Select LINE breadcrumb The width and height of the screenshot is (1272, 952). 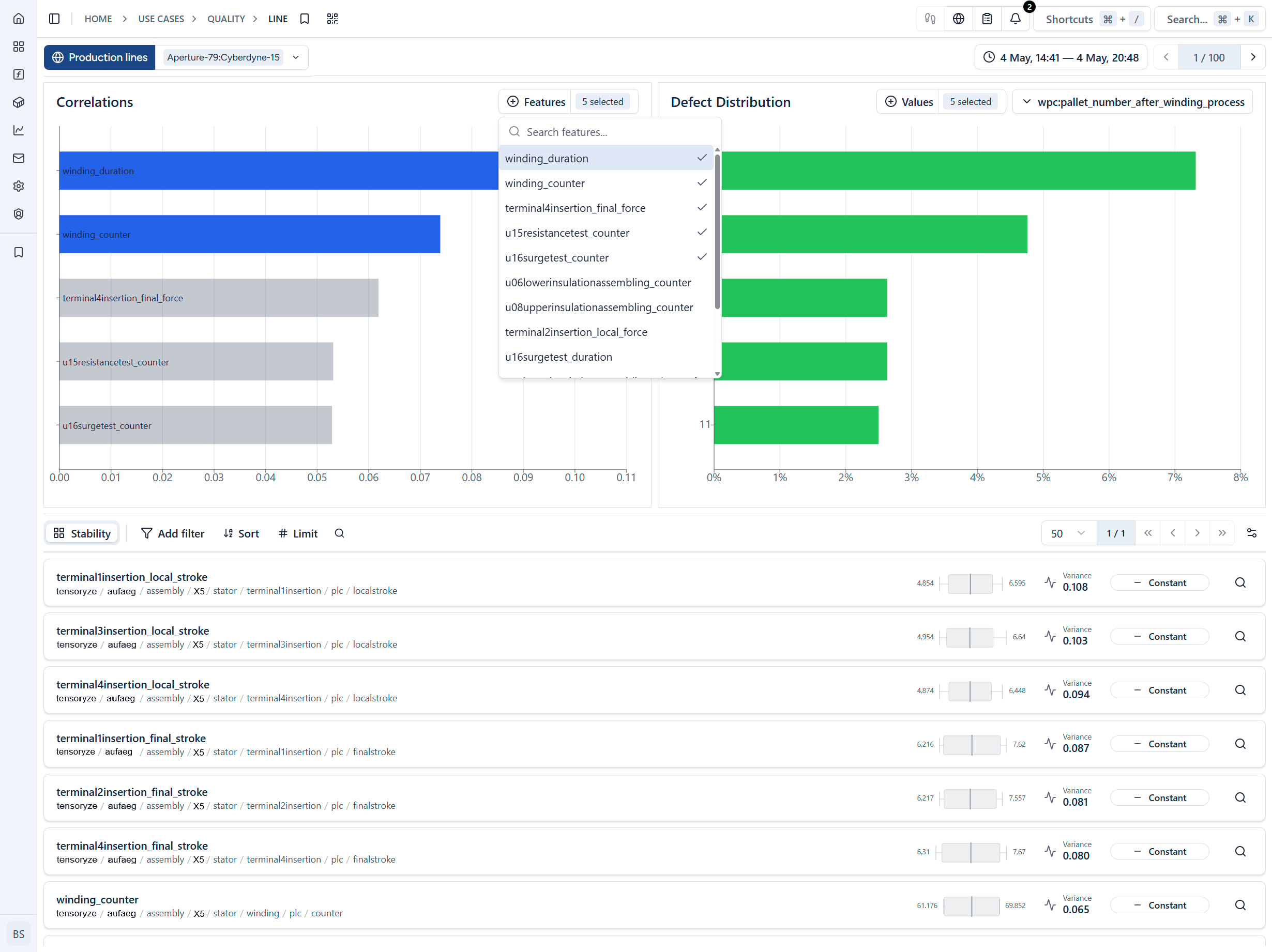pos(278,19)
